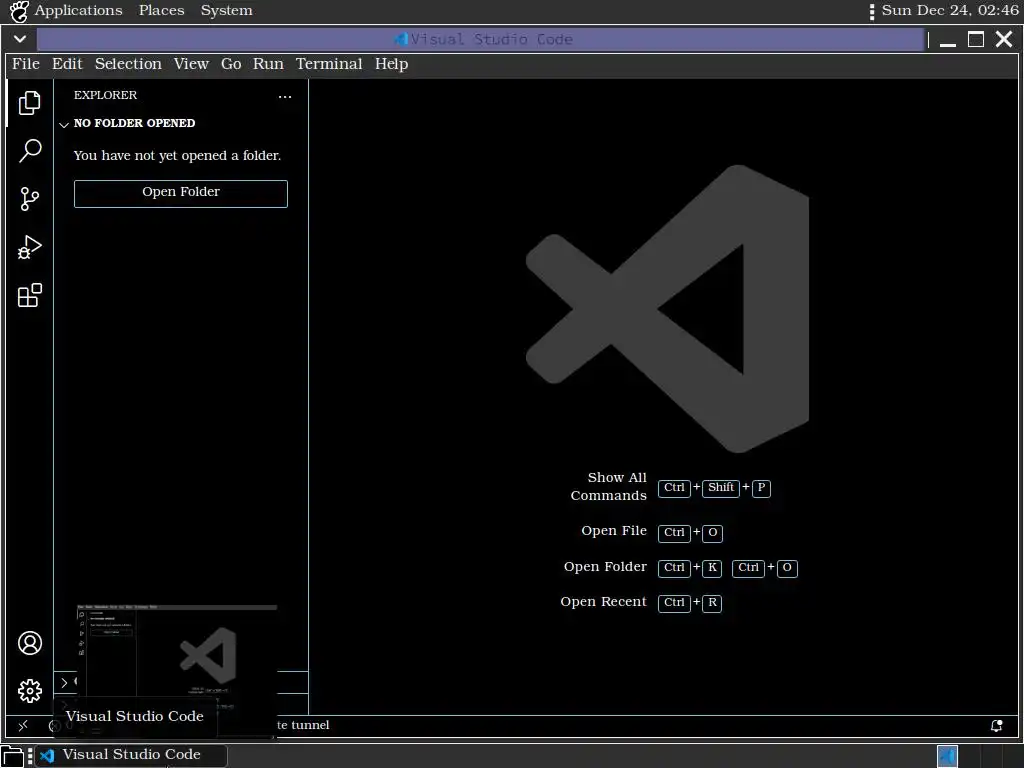Open the Manage gear icon
This screenshot has height=768, width=1024.
(29, 691)
